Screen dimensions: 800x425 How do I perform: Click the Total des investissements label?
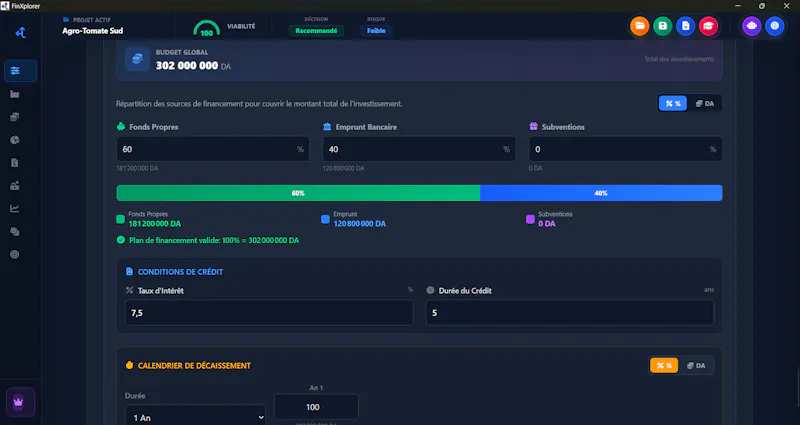679,59
